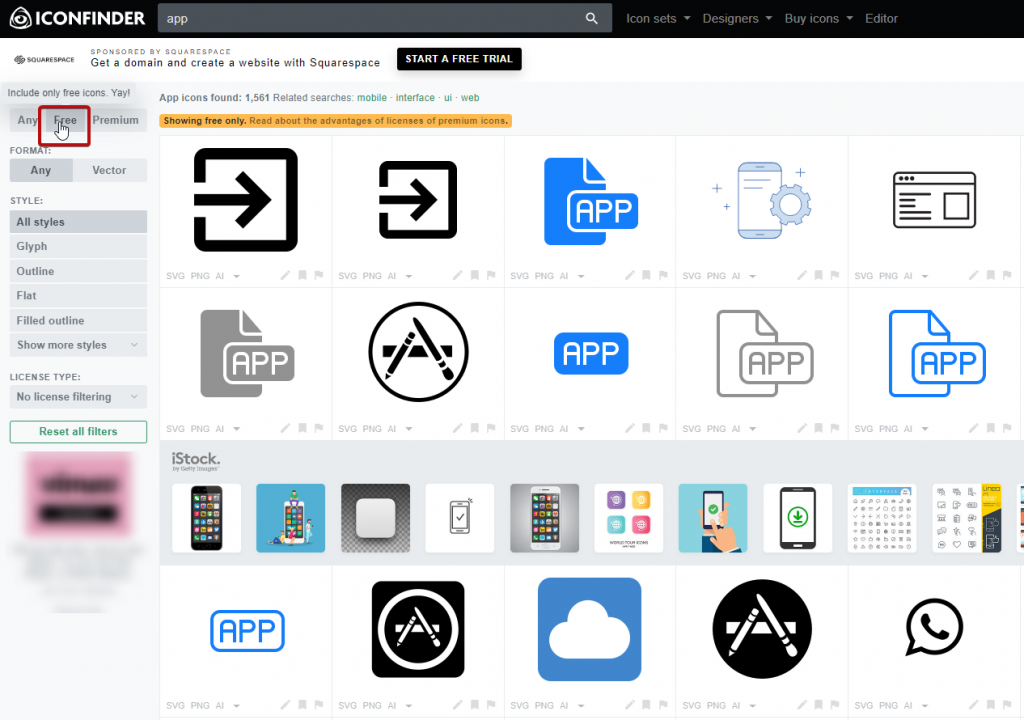This screenshot has height=720, width=1024.
Task: Click the search magnifier icon in the header
Action: pos(592,18)
